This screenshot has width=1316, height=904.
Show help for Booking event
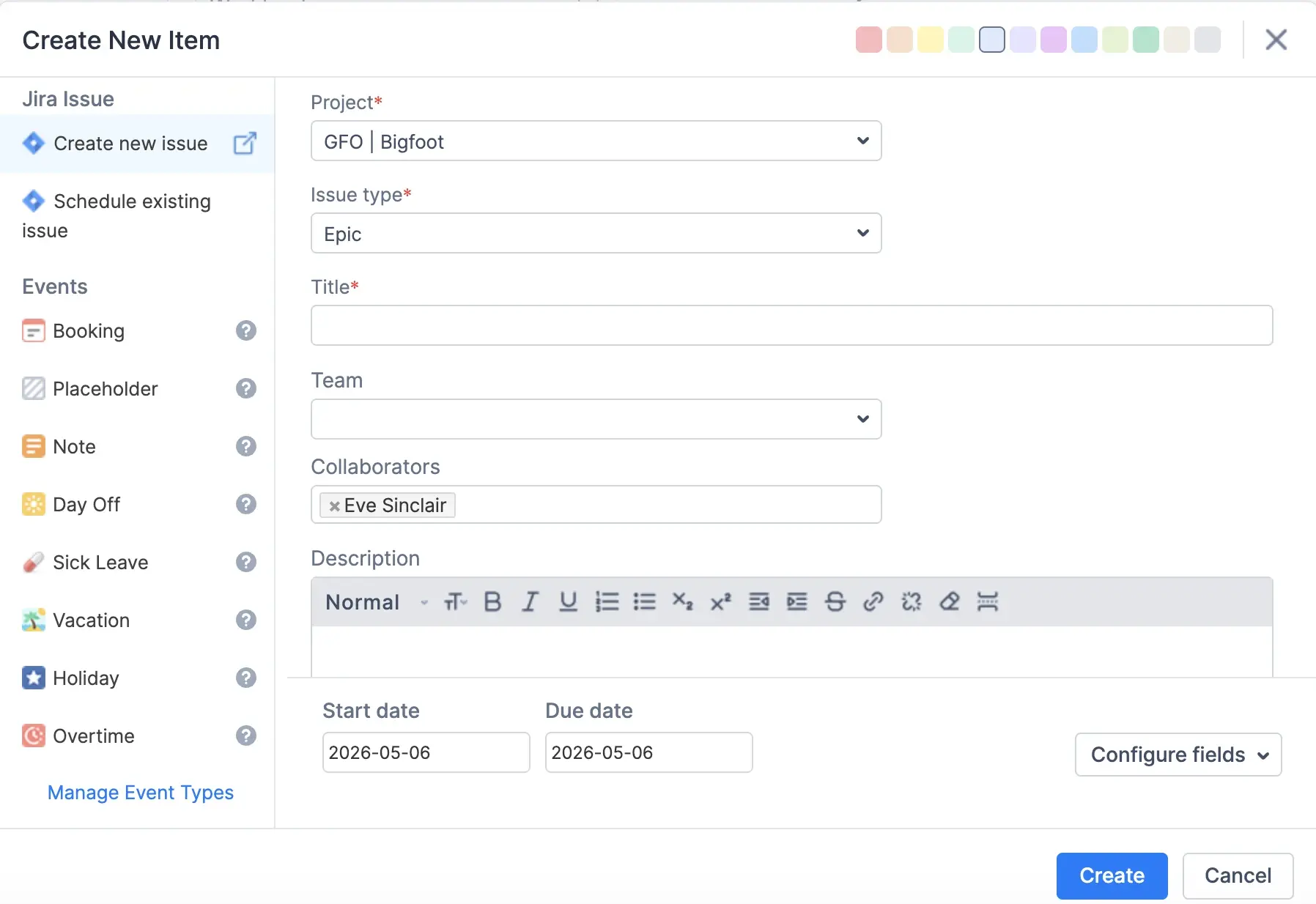click(x=246, y=330)
